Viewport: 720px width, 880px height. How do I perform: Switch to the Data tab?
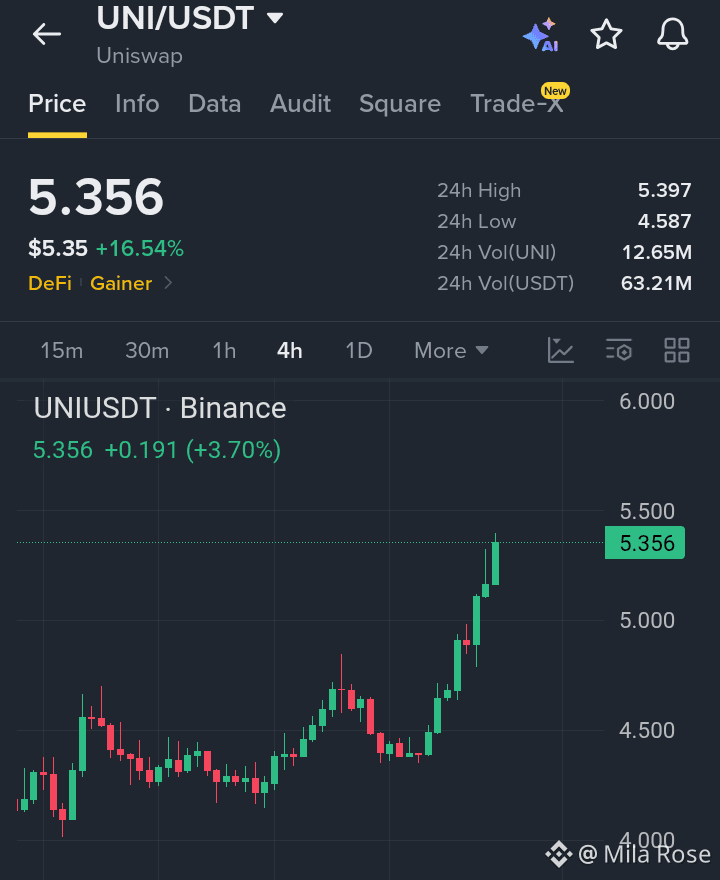click(215, 104)
